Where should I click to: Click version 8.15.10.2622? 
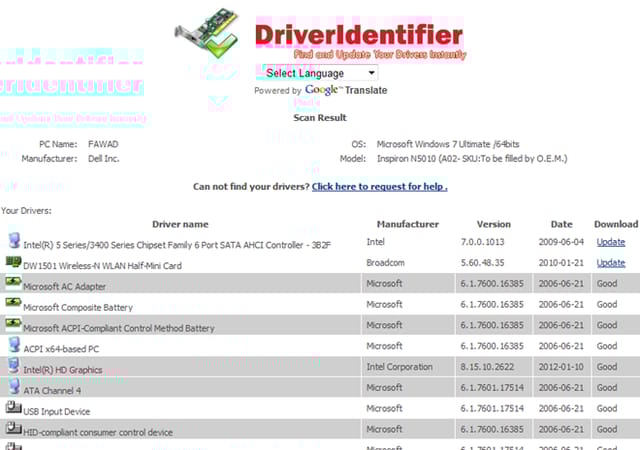487,367
